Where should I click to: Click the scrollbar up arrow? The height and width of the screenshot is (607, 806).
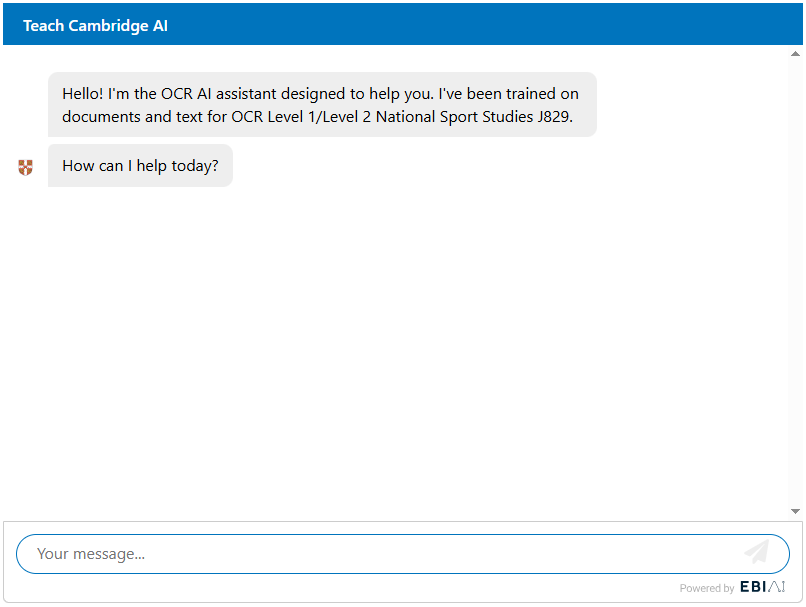click(795, 54)
